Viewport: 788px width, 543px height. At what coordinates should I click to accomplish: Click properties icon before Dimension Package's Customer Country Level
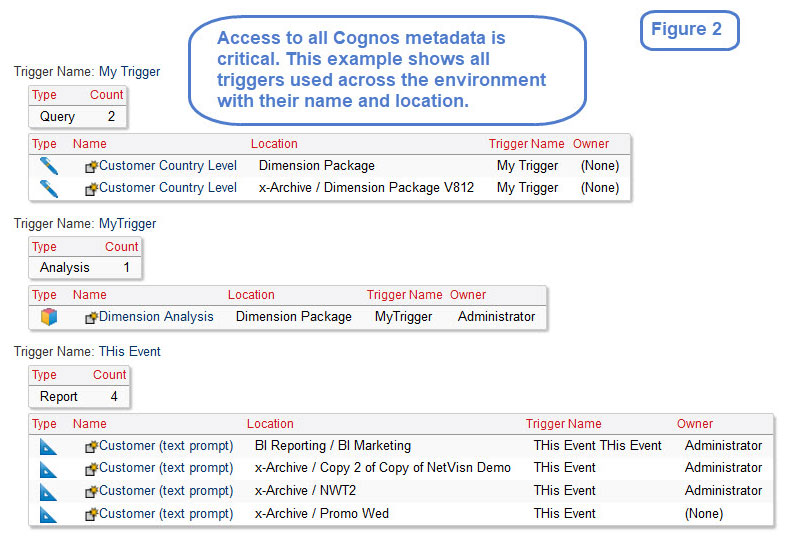pos(91,166)
